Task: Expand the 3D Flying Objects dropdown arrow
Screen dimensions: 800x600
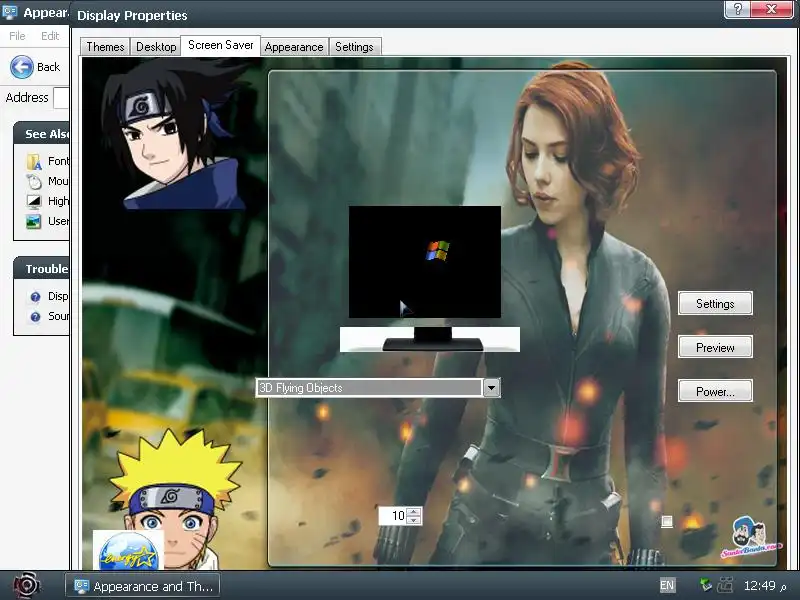Action: point(491,388)
